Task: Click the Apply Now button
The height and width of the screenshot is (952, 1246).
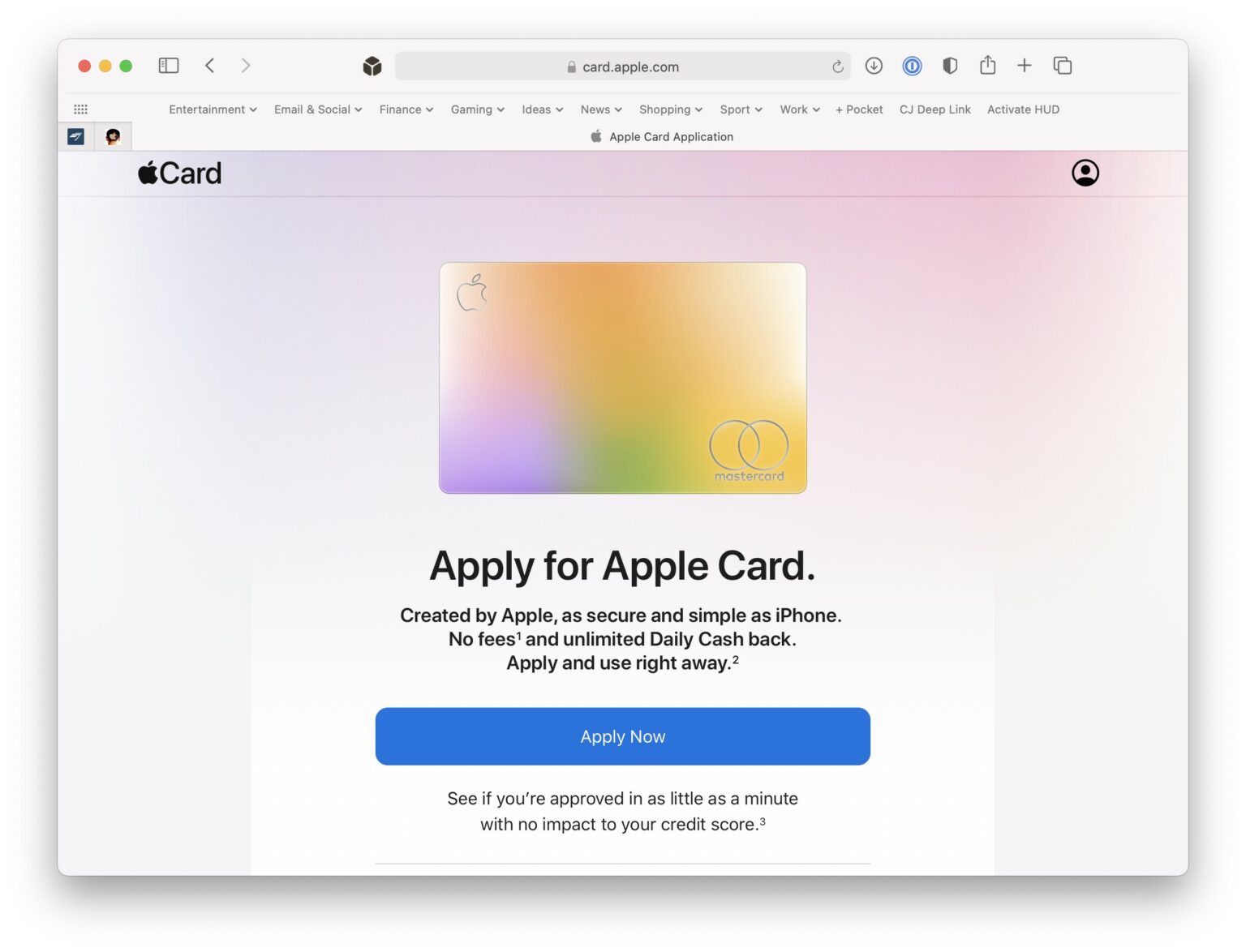Action: coord(623,736)
